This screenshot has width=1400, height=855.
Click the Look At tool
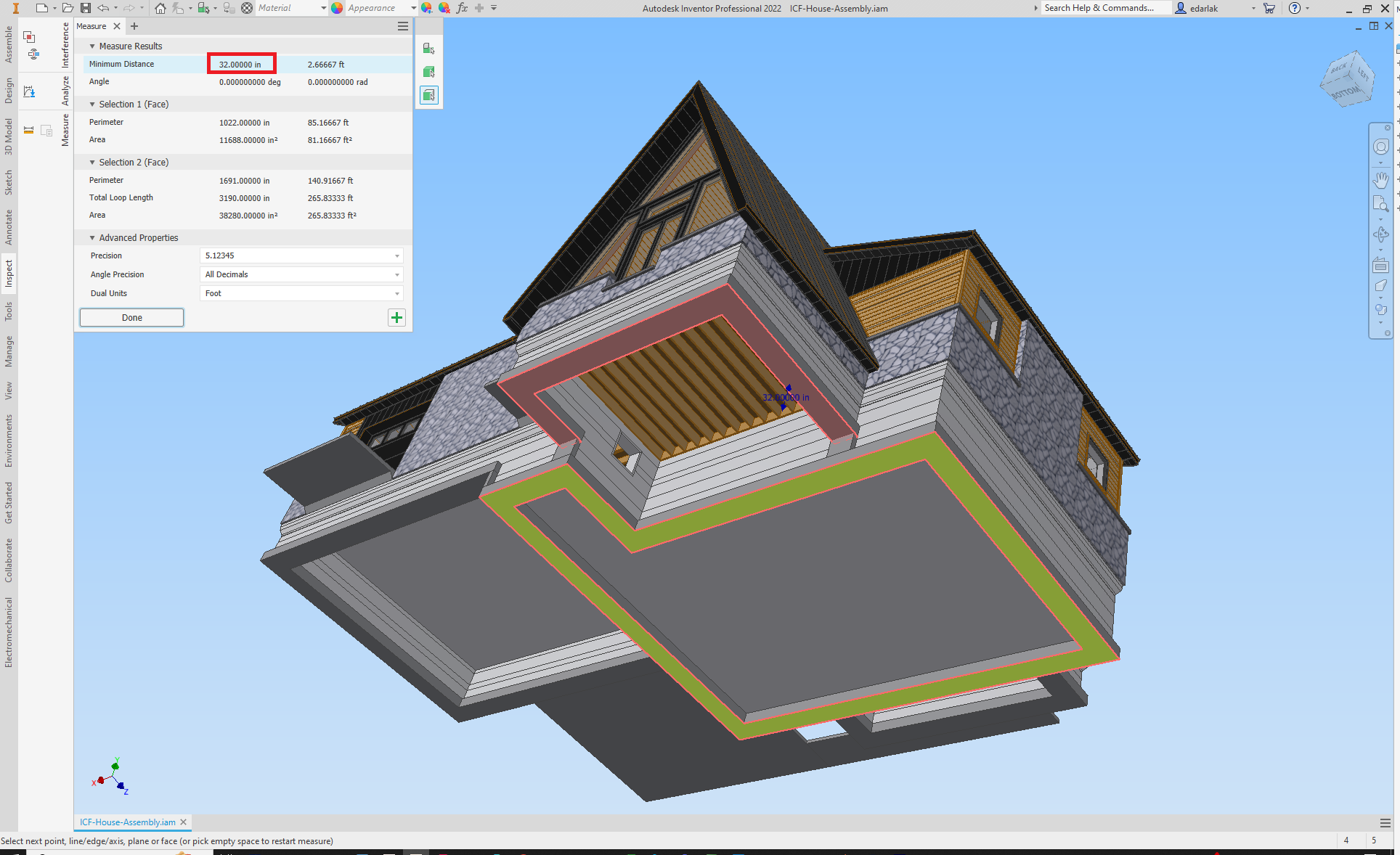coord(1380,266)
